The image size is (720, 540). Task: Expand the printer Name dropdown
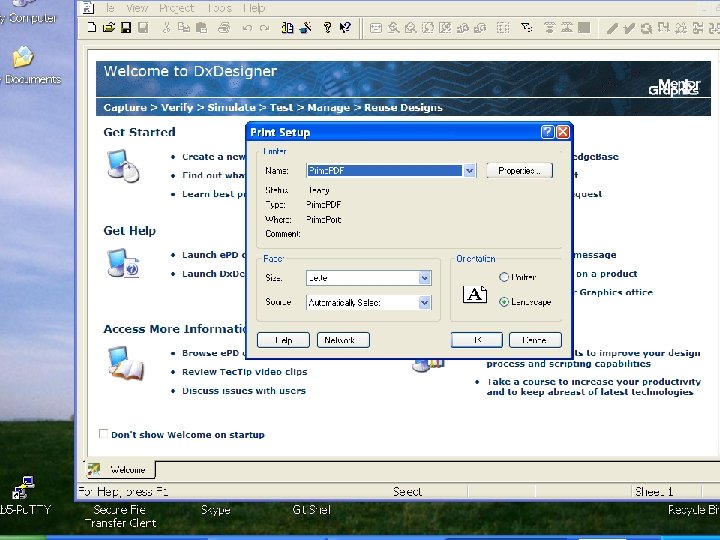click(x=469, y=171)
